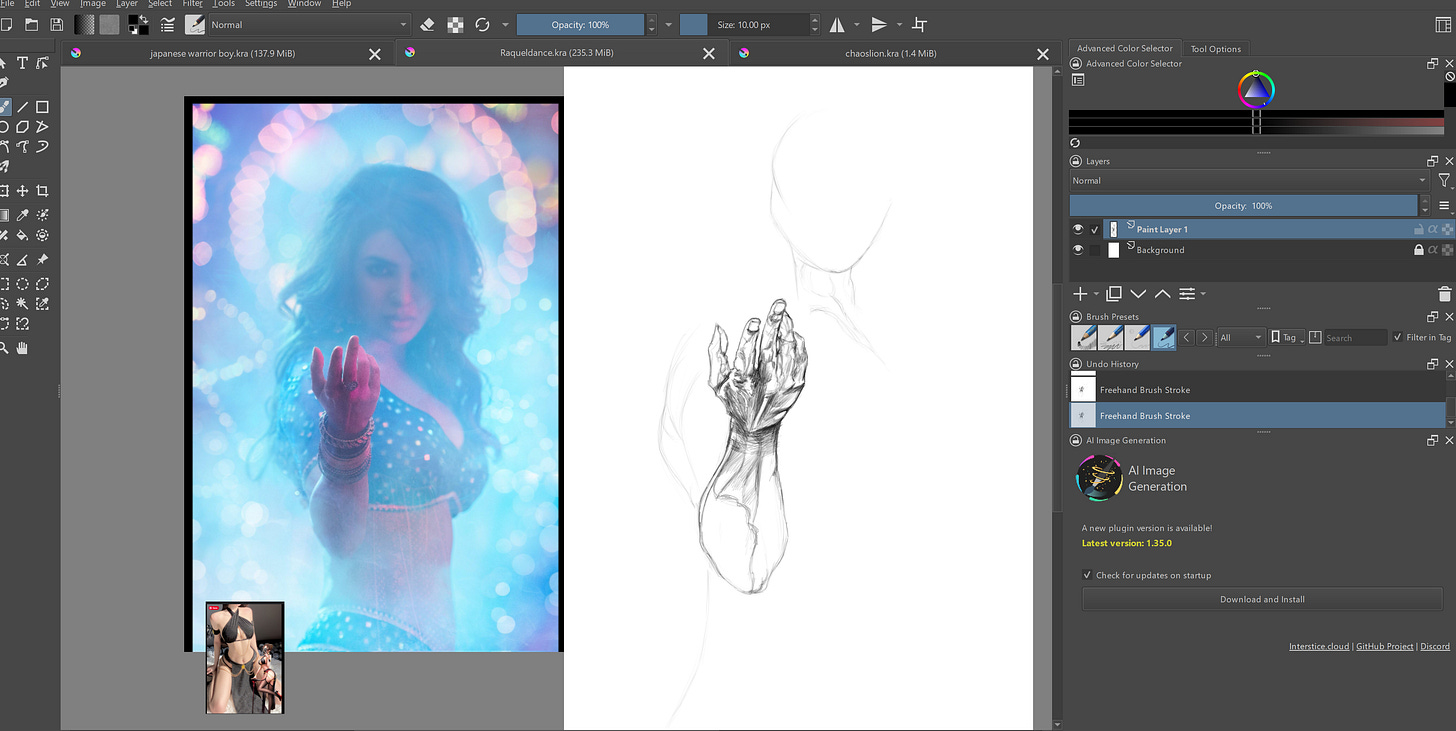Enable eraser mode in top toolbar
1456x731 pixels.
coord(427,25)
